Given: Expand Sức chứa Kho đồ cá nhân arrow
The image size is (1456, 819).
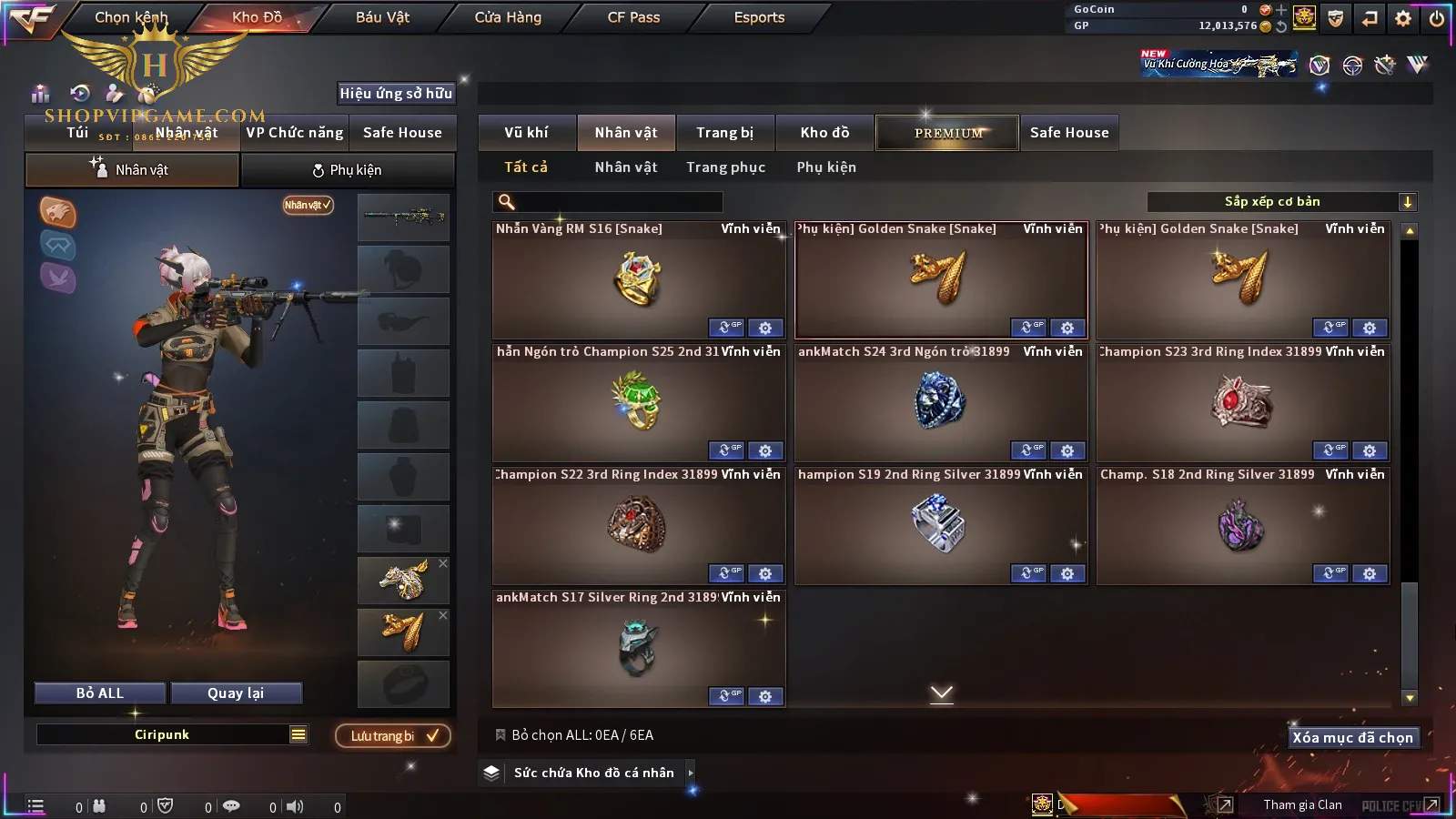Looking at the screenshot, I should coord(691,773).
